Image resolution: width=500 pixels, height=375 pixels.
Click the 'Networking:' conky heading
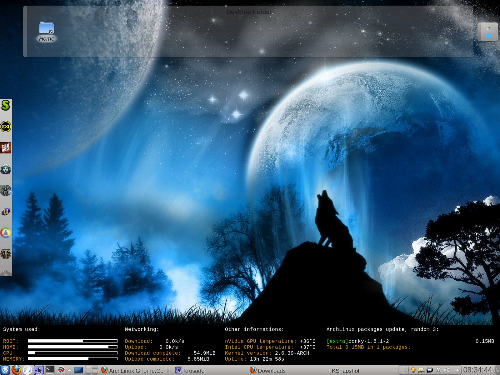[141, 329]
